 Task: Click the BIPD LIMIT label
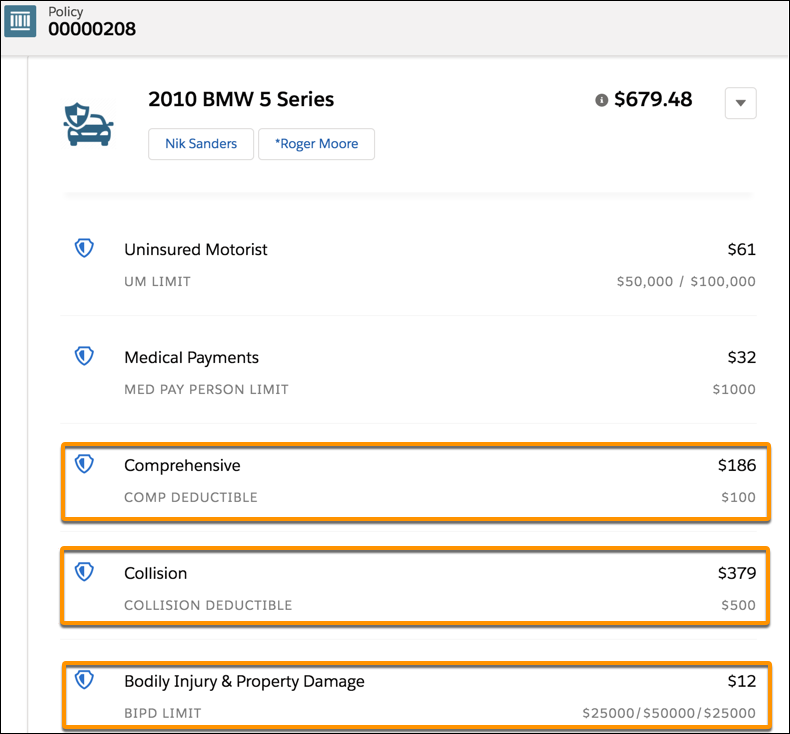click(x=163, y=713)
